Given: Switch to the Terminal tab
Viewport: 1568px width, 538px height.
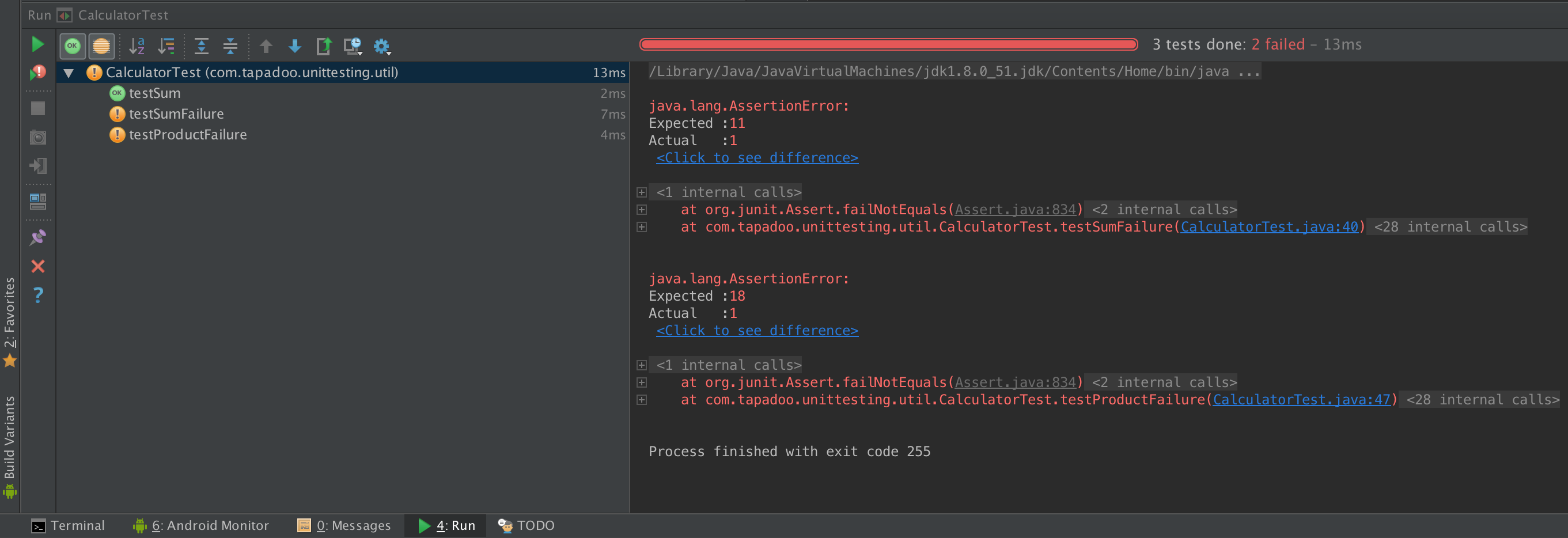Looking at the screenshot, I should click(x=67, y=525).
